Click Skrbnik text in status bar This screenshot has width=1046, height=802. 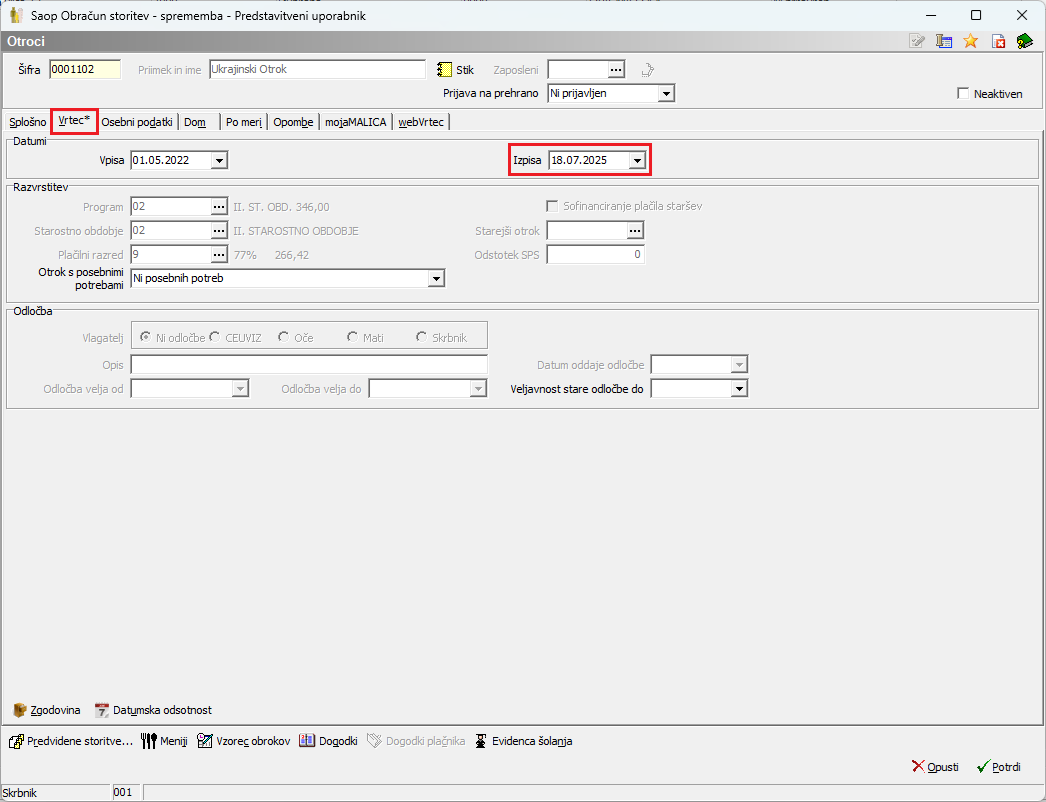(20, 793)
